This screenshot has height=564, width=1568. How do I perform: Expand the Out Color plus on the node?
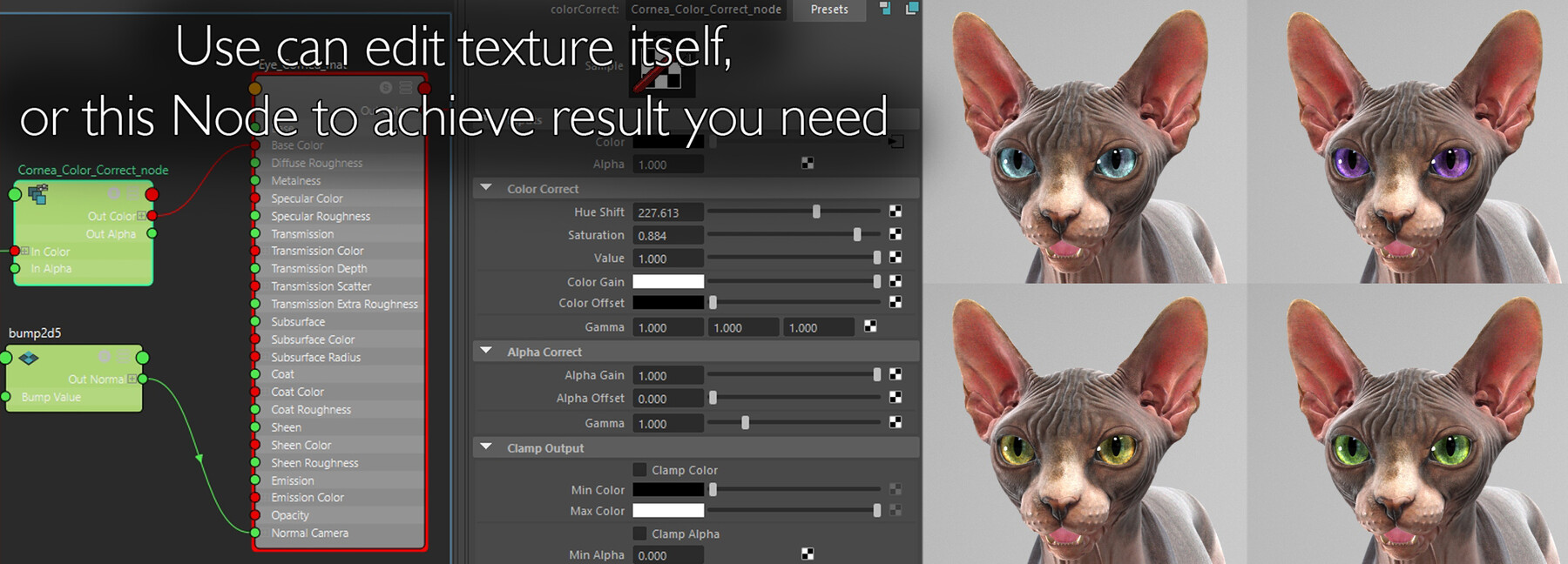point(141,216)
